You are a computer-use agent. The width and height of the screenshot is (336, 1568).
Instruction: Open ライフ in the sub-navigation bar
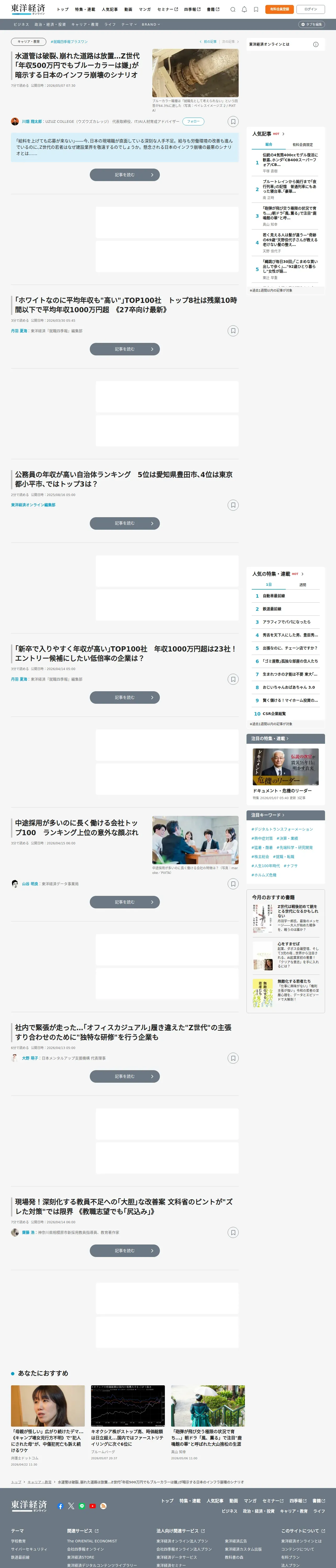[x=110, y=24]
